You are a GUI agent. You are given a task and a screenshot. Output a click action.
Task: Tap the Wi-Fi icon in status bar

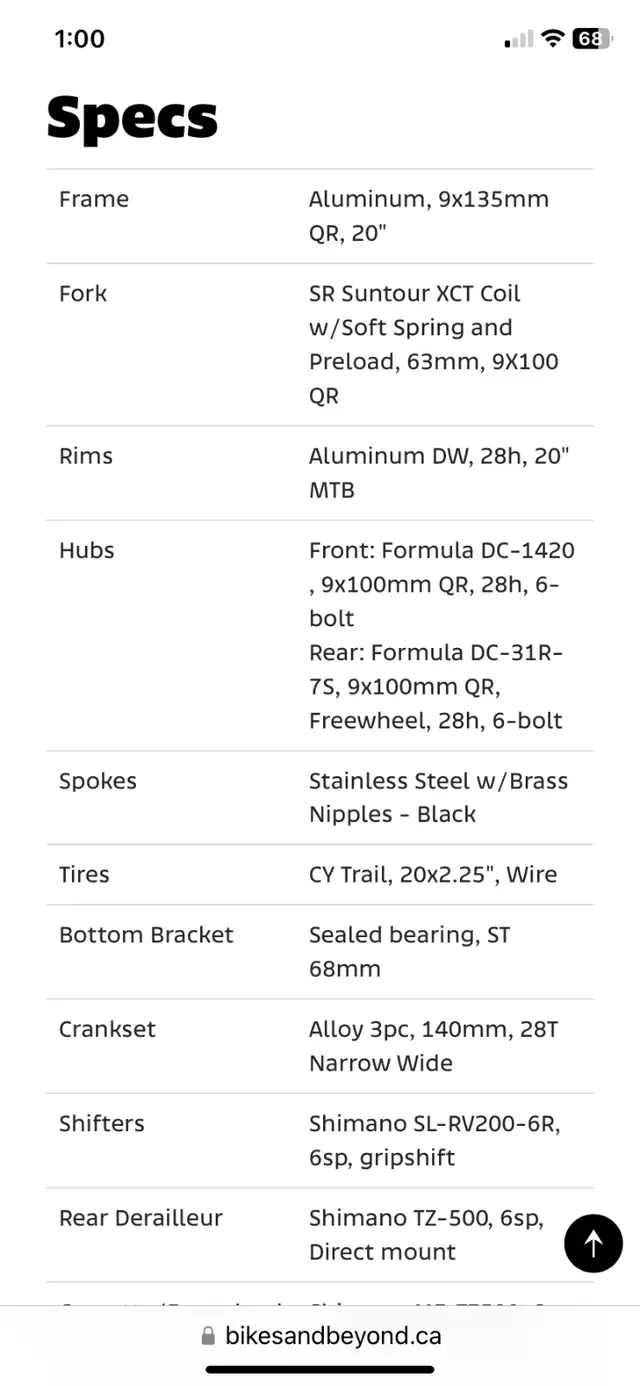point(552,39)
